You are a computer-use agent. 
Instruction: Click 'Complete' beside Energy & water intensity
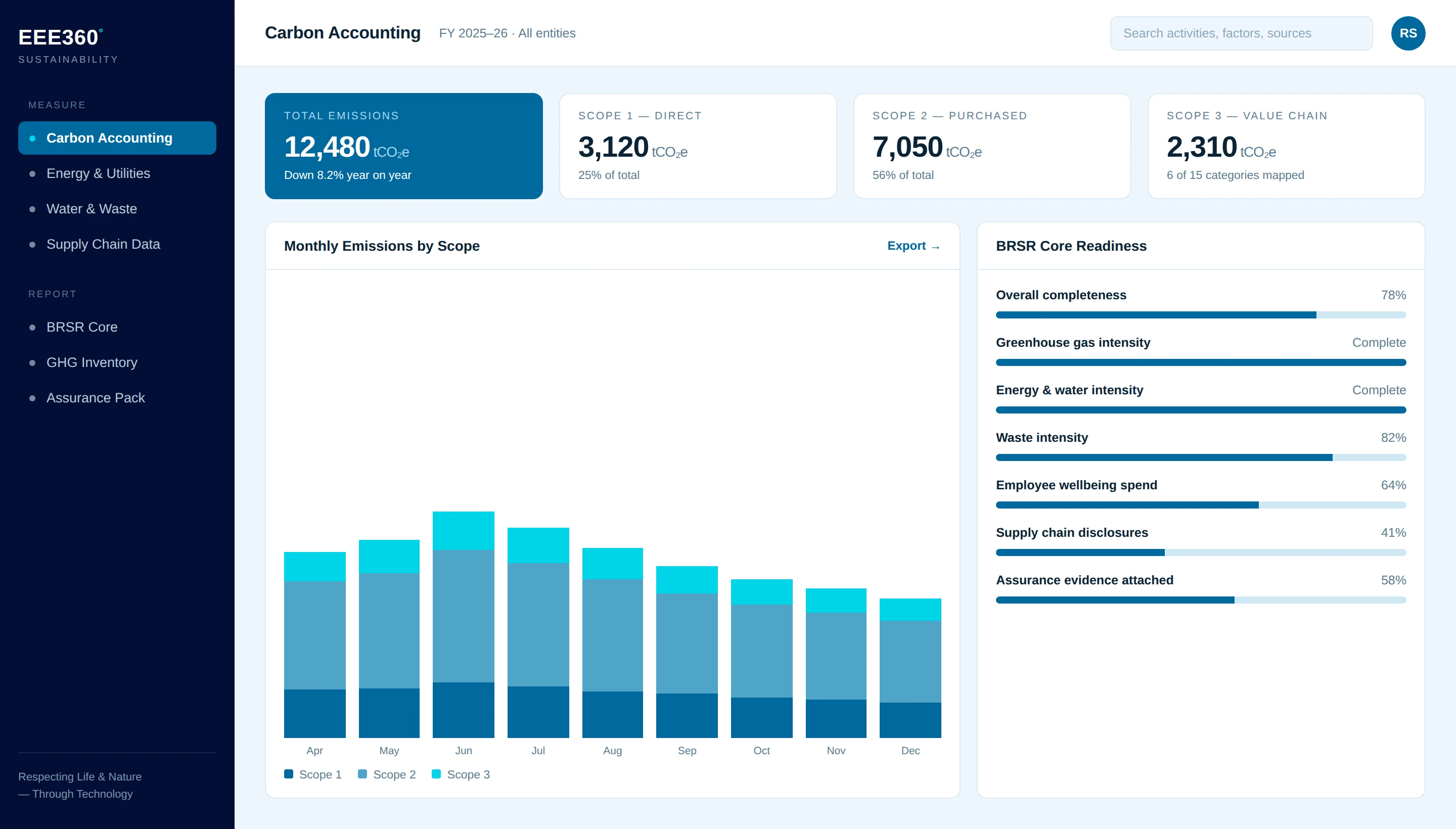coord(1379,390)
